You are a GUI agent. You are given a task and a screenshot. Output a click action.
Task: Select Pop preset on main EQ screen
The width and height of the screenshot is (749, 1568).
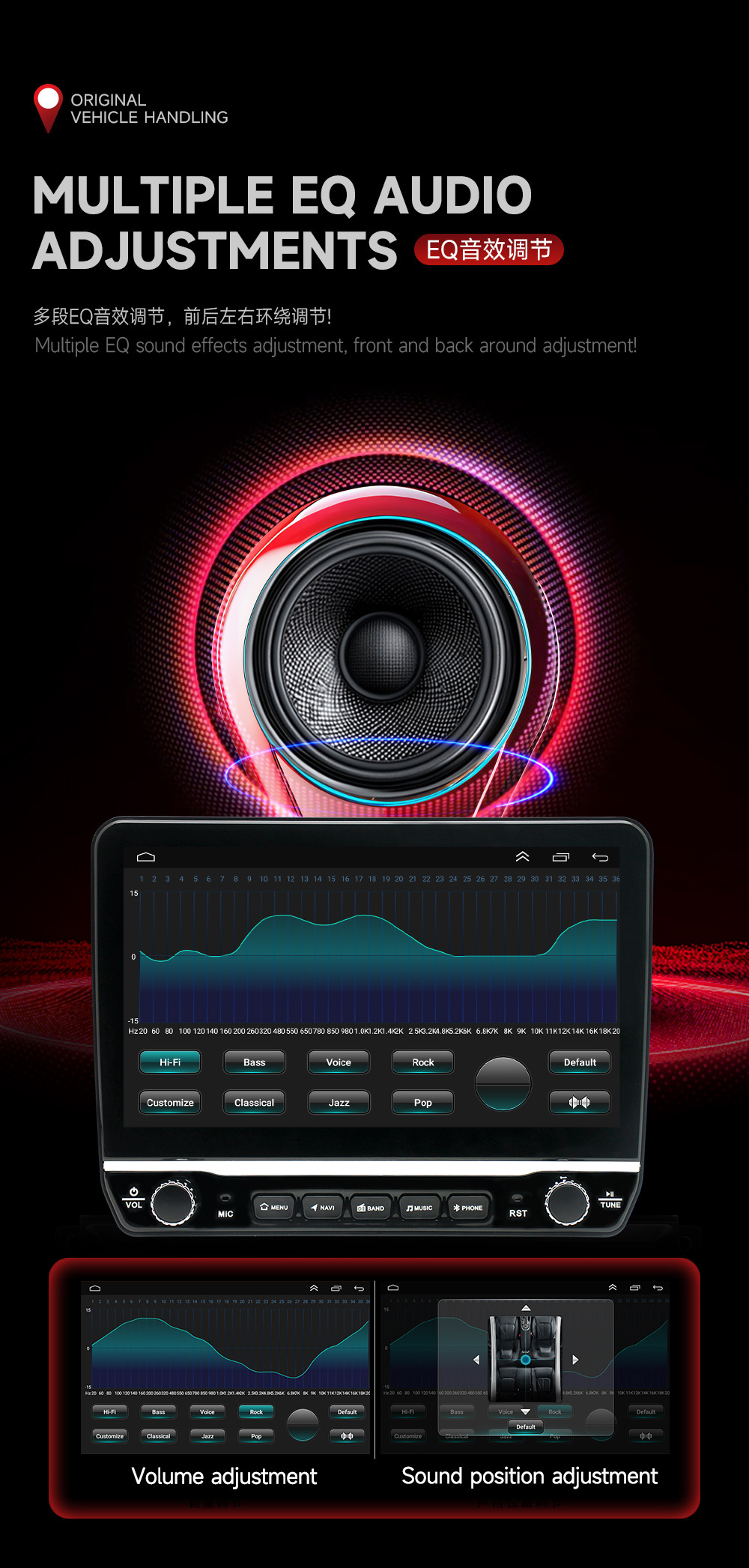(423, 1103)
